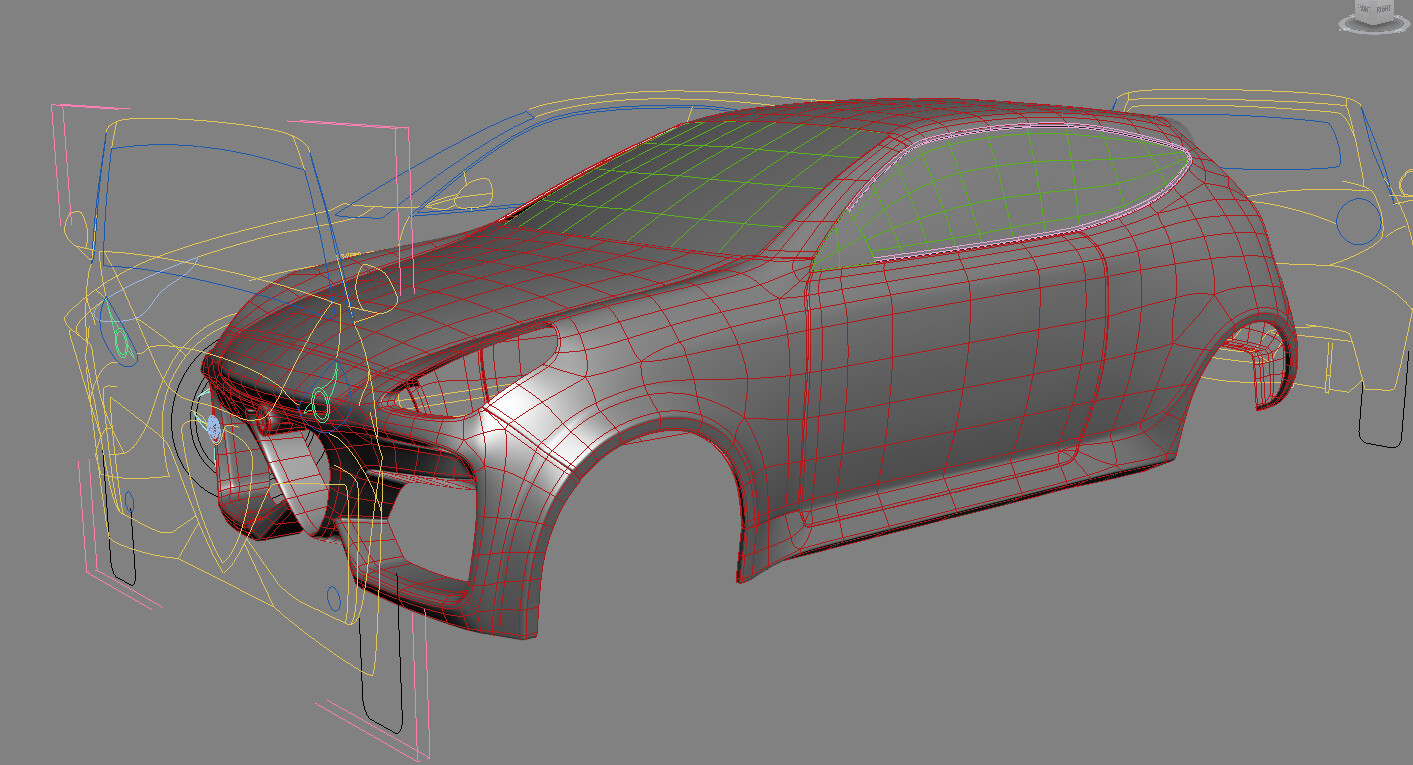The width and height of the screenshot is (1413, 765).
Task: Select the FRONT face on the ViewCube
Action: click(x=1364, y=8)
